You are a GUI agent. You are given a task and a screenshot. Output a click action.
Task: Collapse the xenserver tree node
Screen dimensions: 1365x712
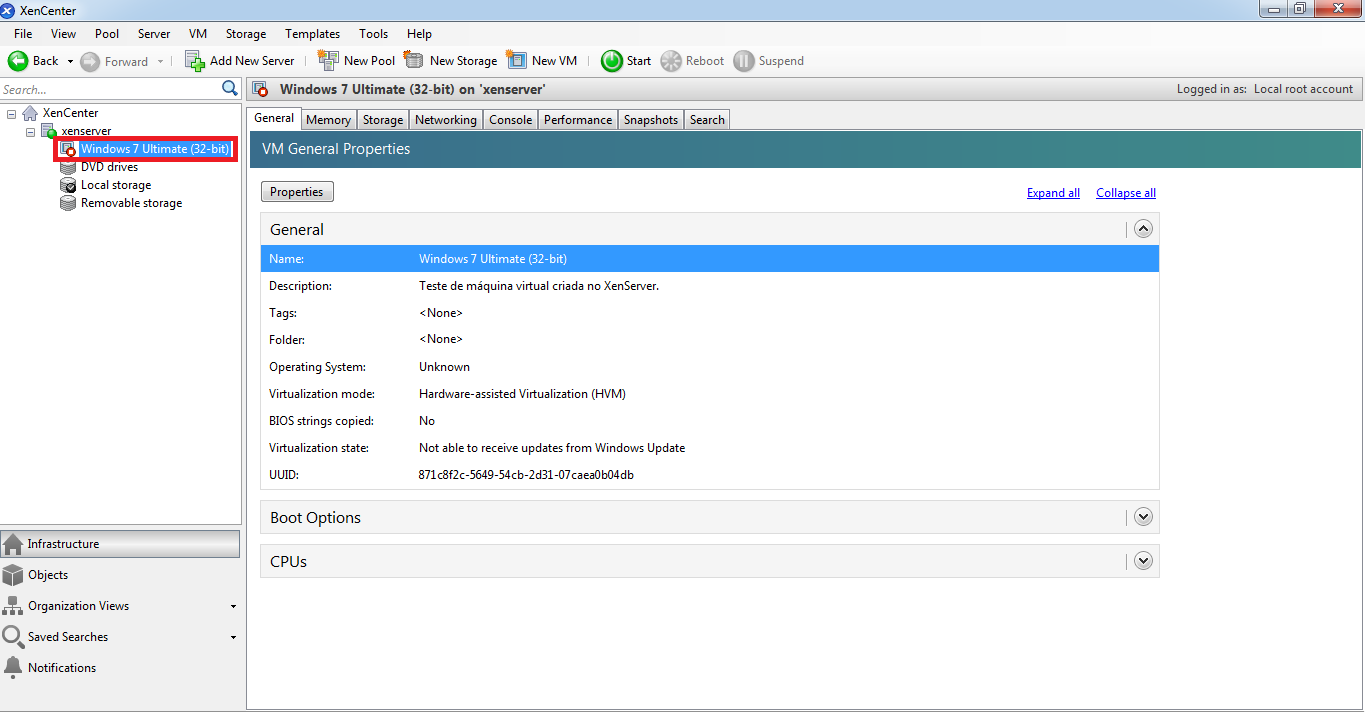pos(30,131)
